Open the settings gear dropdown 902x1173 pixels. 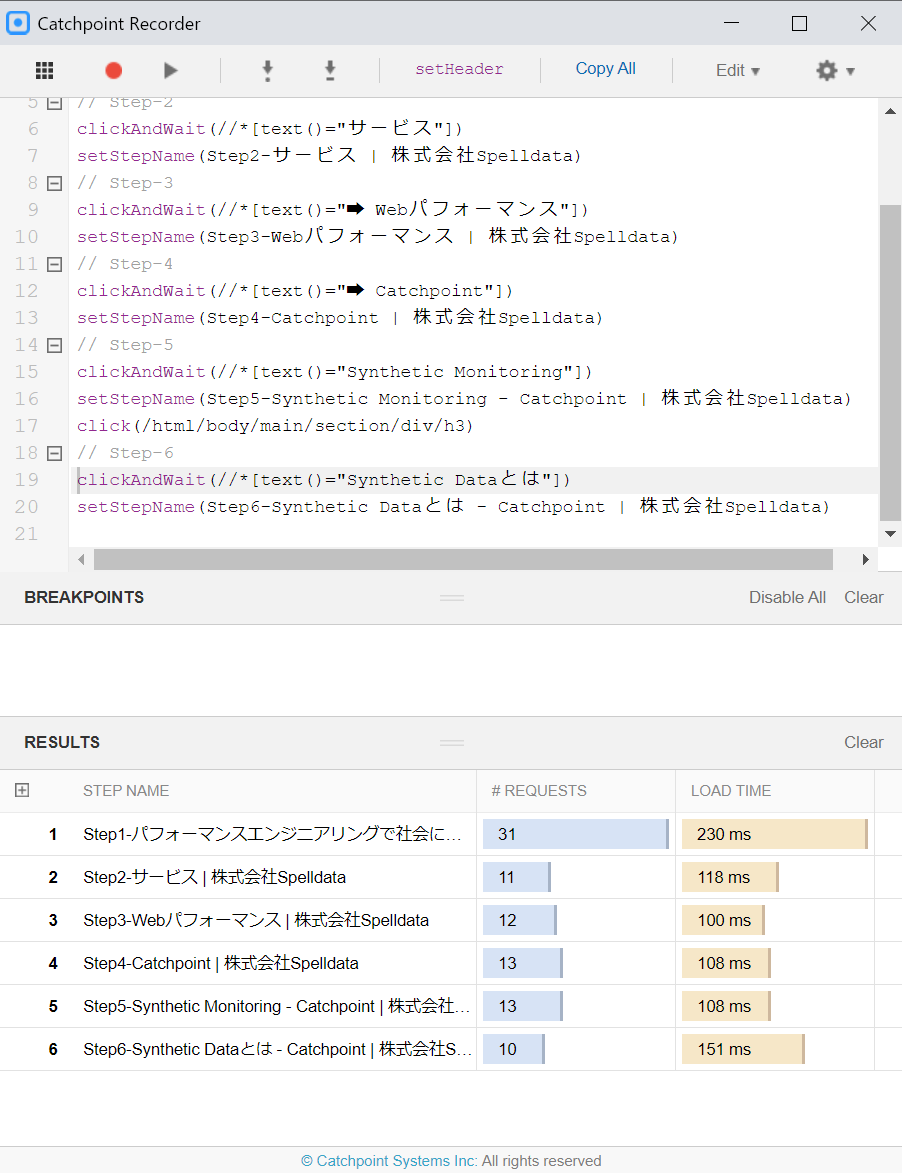835,70
